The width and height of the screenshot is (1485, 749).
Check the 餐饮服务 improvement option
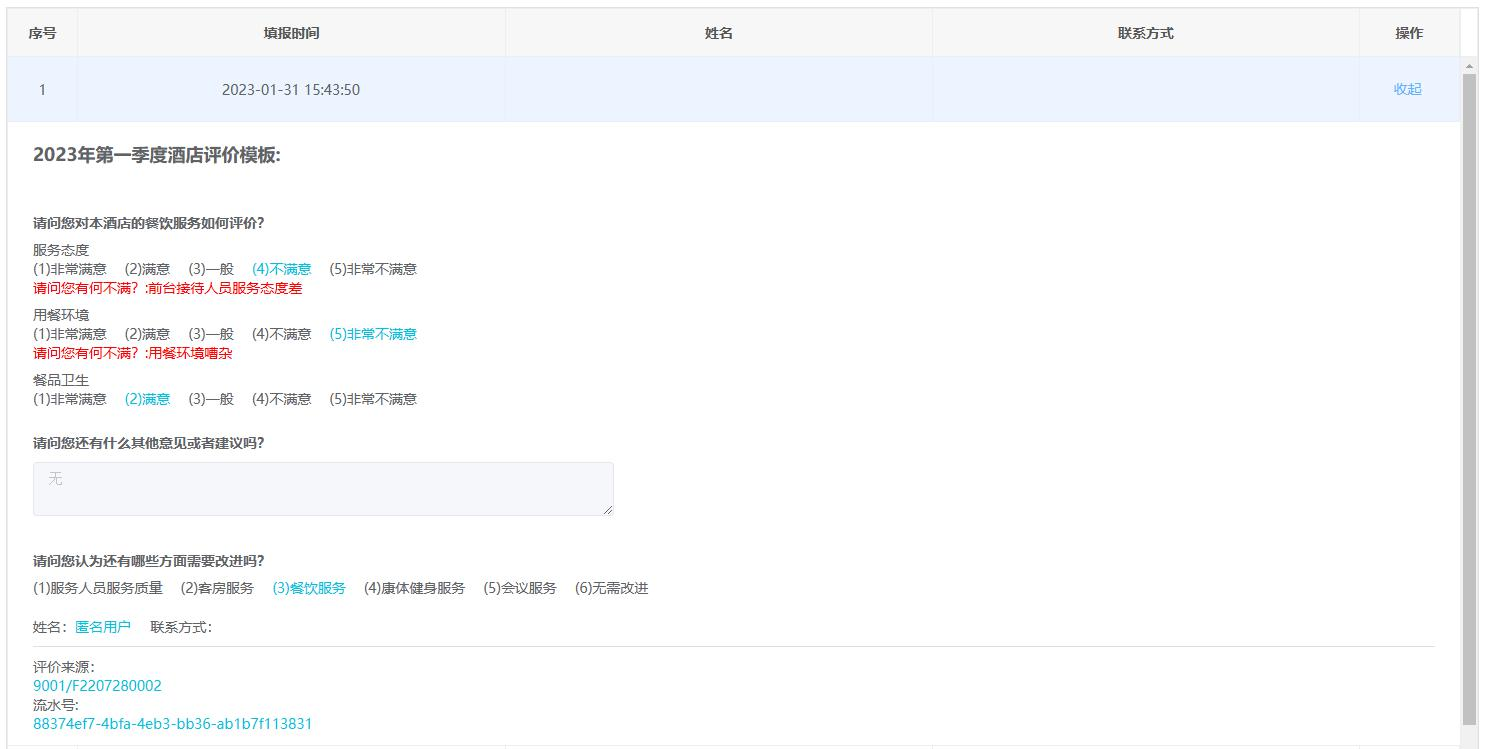point(309,588)
